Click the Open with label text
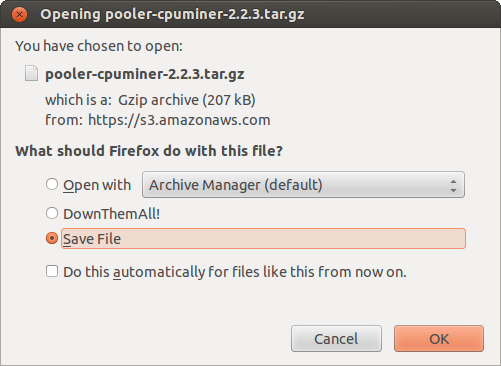The height and width of the screenshot is (366, 501). point(97,185)
